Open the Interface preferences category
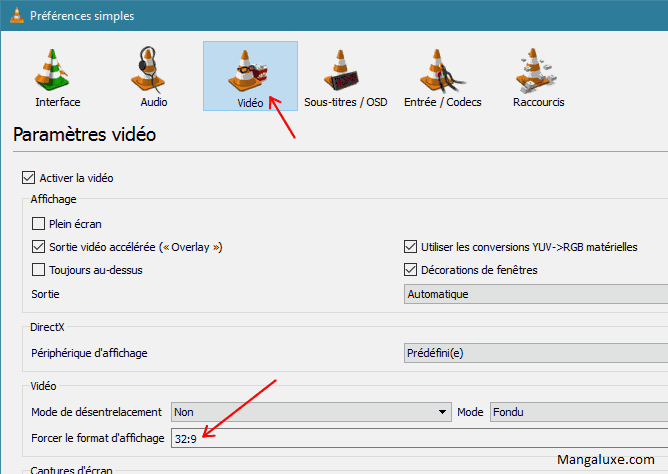Viewport: 668px width, 474px height. pyautogui.click(x=57, y=76)
